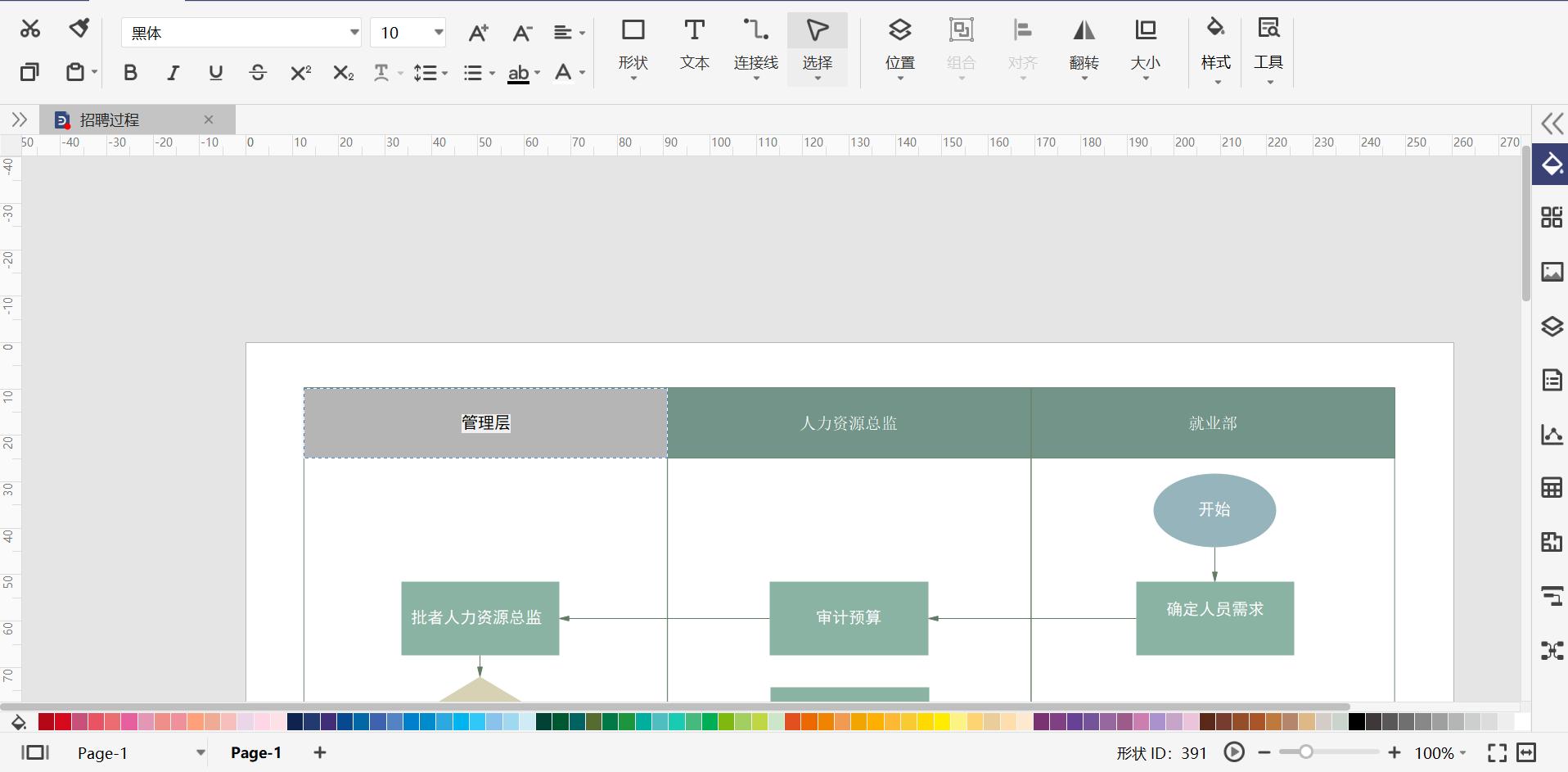This screenshot has height=772, width=1568.
Task: Open the Layers panel icon on the right
Action: click(1551, 326)
